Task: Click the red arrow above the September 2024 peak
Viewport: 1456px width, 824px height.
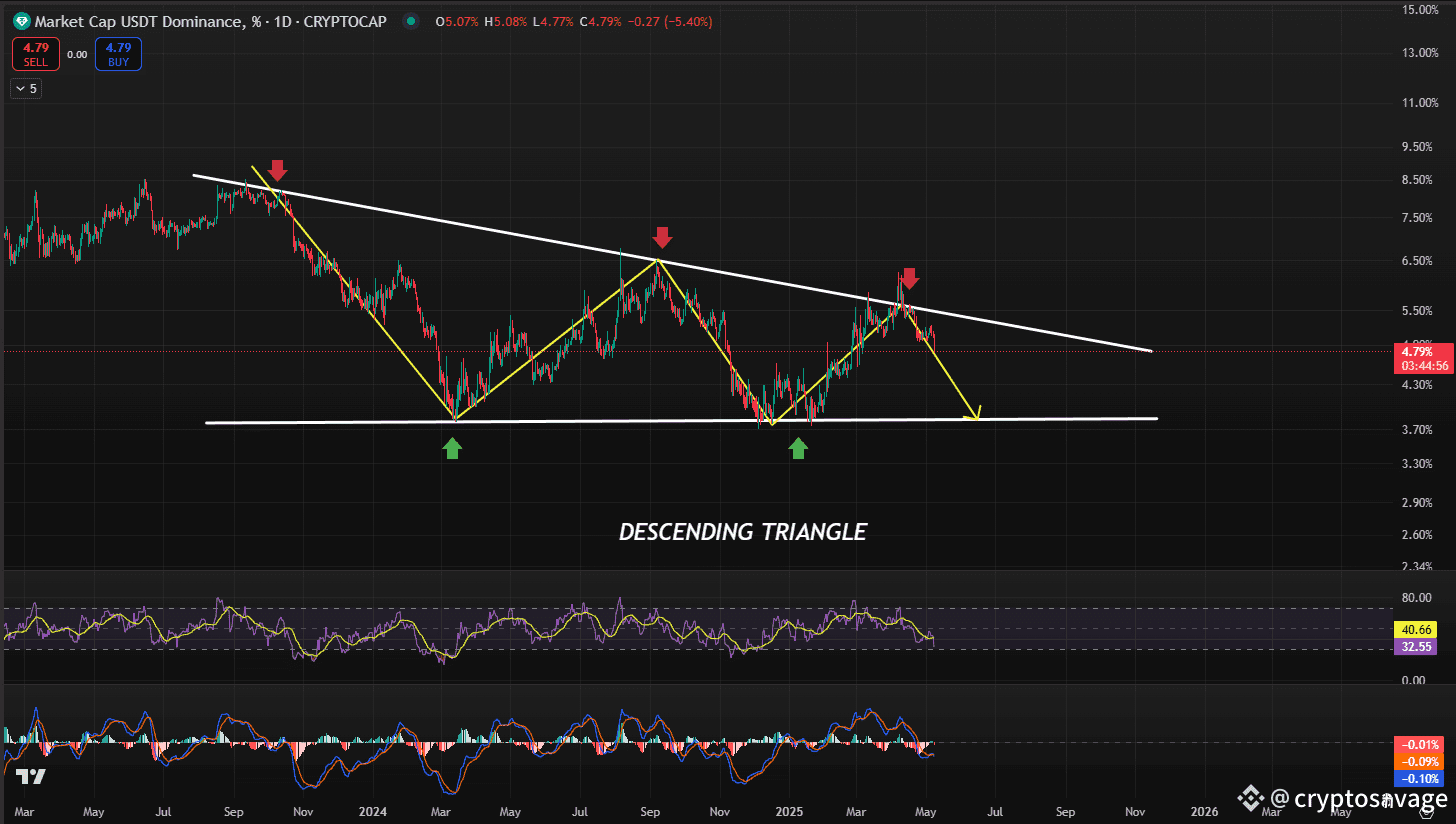Action: click(662, 237)
